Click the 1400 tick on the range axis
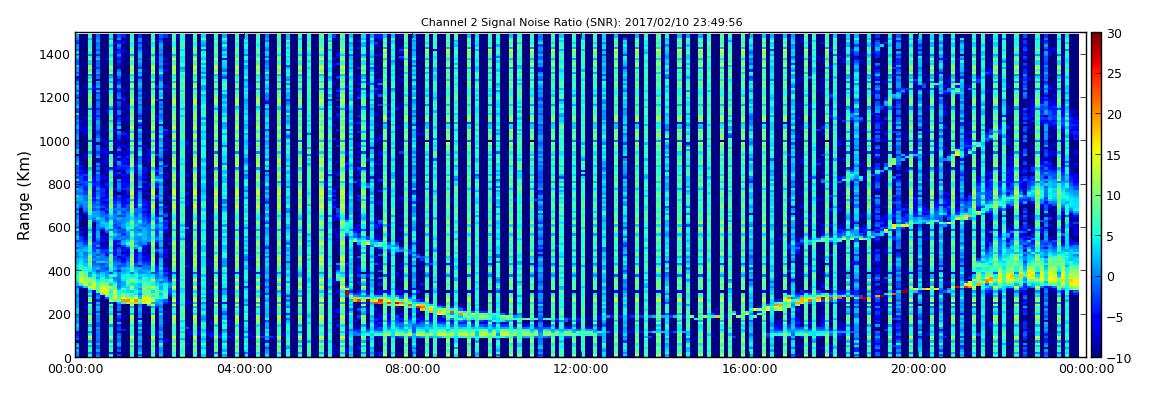 click(x=55, y=55)
